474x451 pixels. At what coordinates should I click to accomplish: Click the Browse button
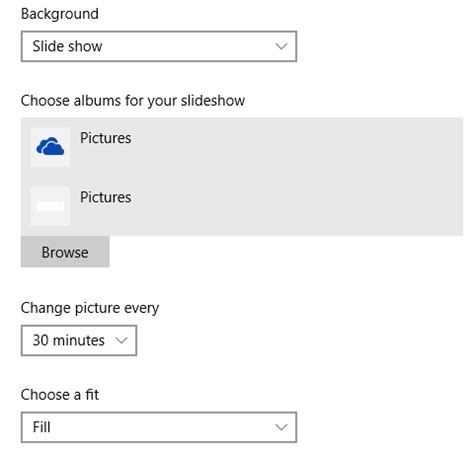coord(65,252)
